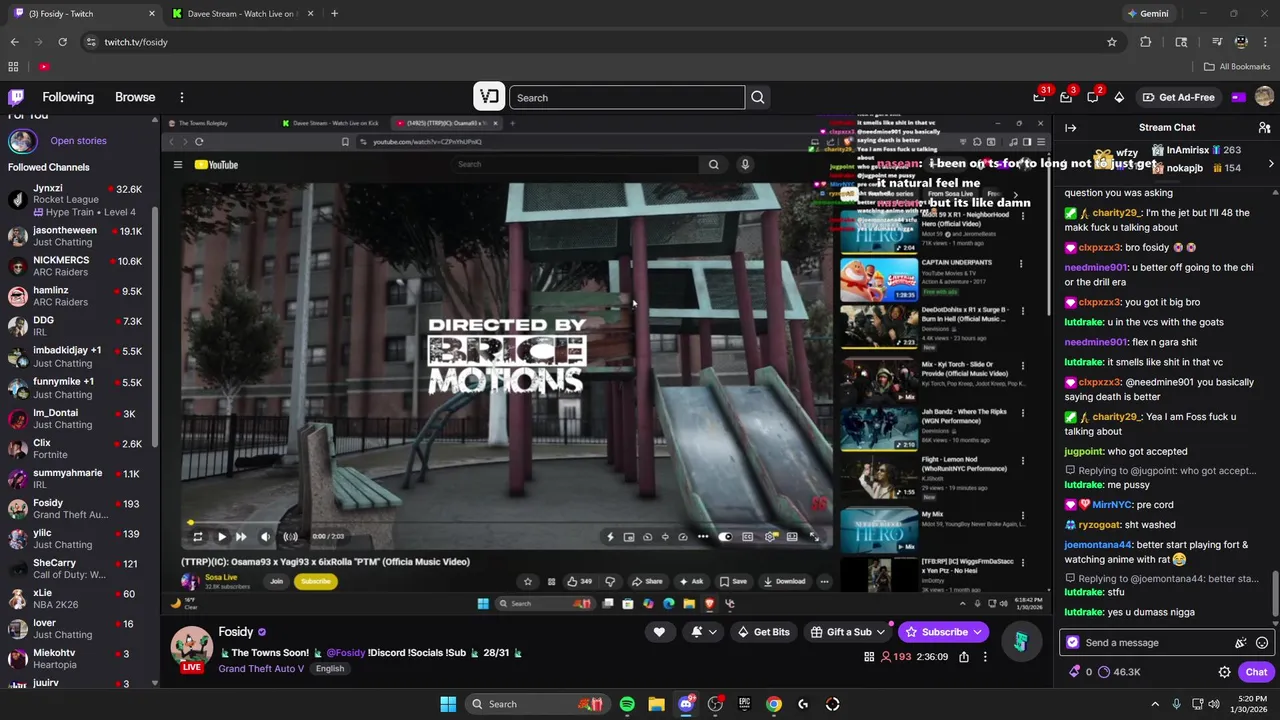Open Chrome apps grid in bookmarks bar
The height and width of the screenshot is (720, 1280).
point(13,67)
